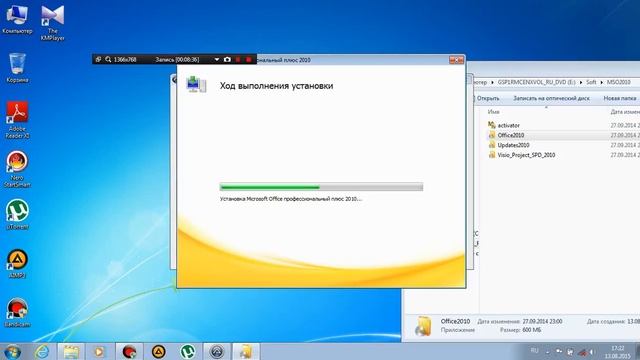Click Записать на оптический диск button
640x360 pixels.
click(551, 98)
